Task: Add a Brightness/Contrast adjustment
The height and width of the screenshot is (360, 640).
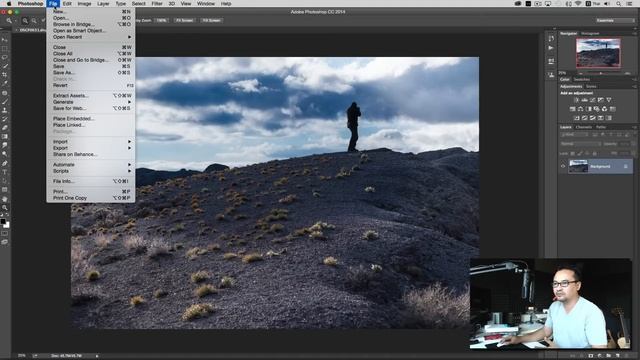Action: [x=576, y=100]
